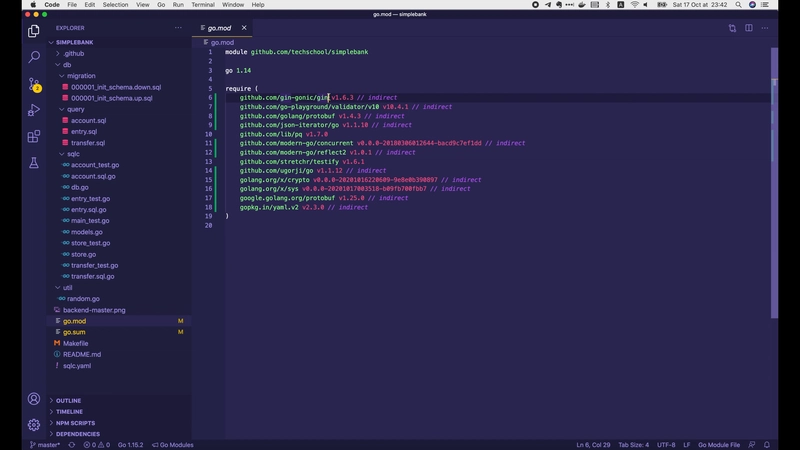Image resolution: width=800 pixels, height=450 pixels.
Task: Close the go.mod editor tab
Action: click(244, 28)
